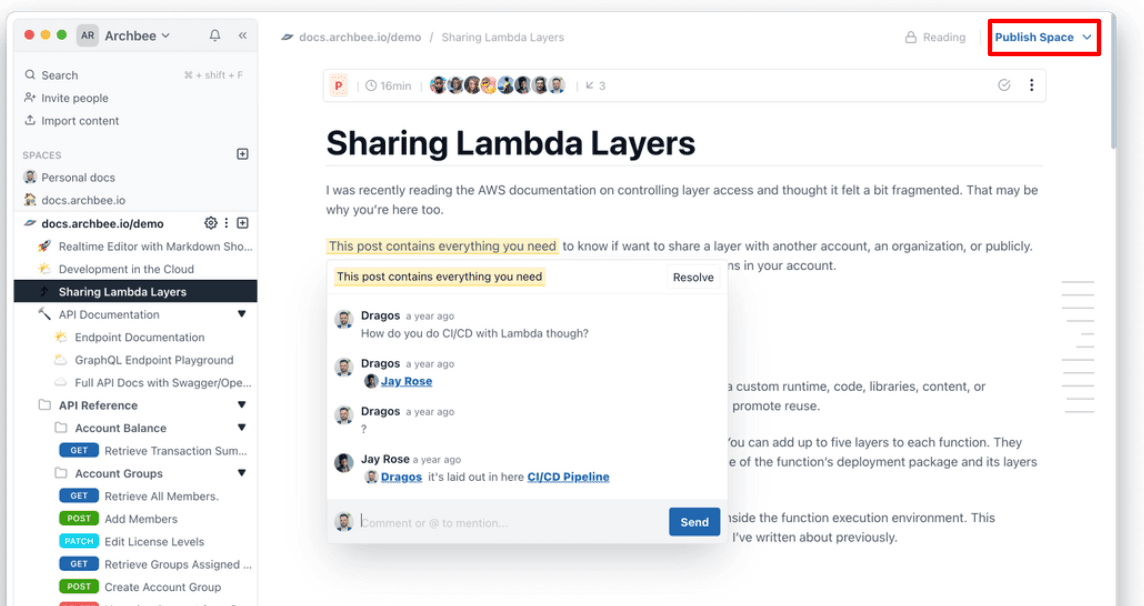Image resolution: width=1144 pixels, height=606 pixels.
Task: Send the comment with Send button
Action: click(694, 522)
